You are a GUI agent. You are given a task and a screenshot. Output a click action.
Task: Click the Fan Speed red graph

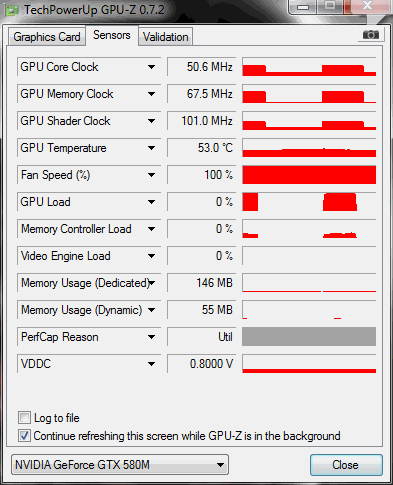309,175
